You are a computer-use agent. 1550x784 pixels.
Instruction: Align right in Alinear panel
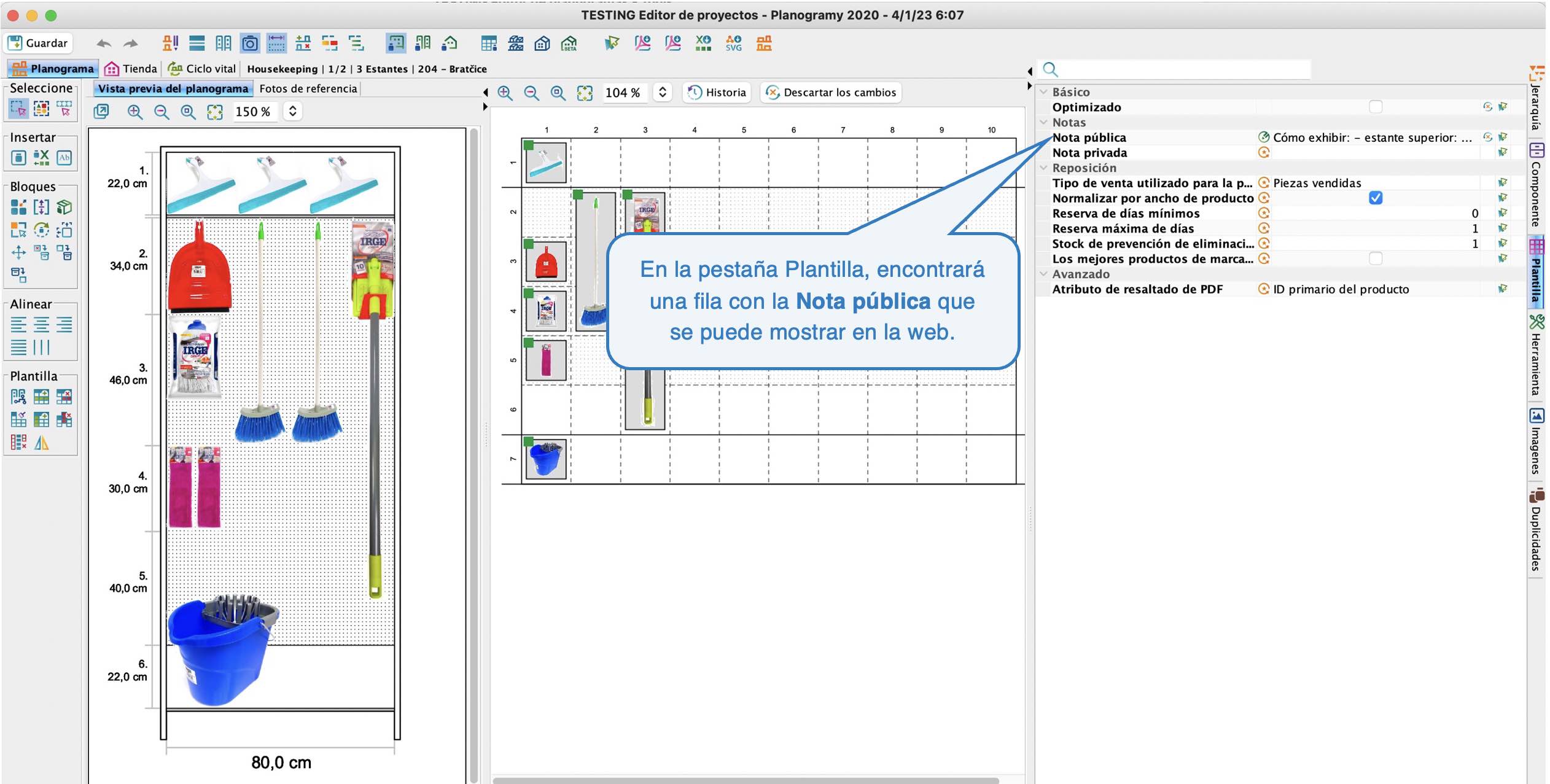[64, 324]
